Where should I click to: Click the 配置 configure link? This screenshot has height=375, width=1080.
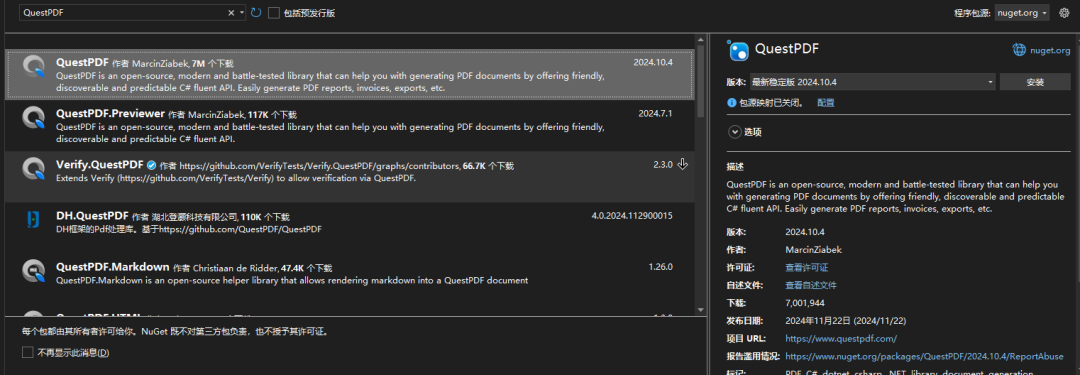point(826,103)
